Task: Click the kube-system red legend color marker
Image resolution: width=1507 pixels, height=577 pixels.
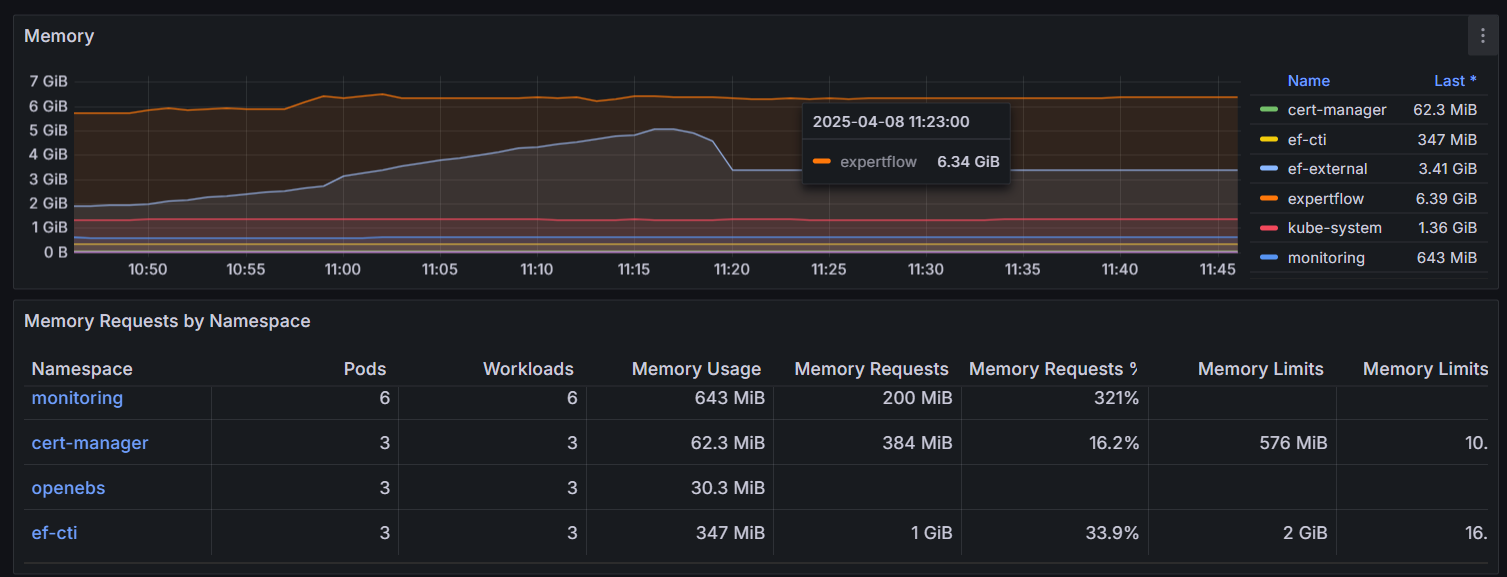Action: click(1268, 228)
